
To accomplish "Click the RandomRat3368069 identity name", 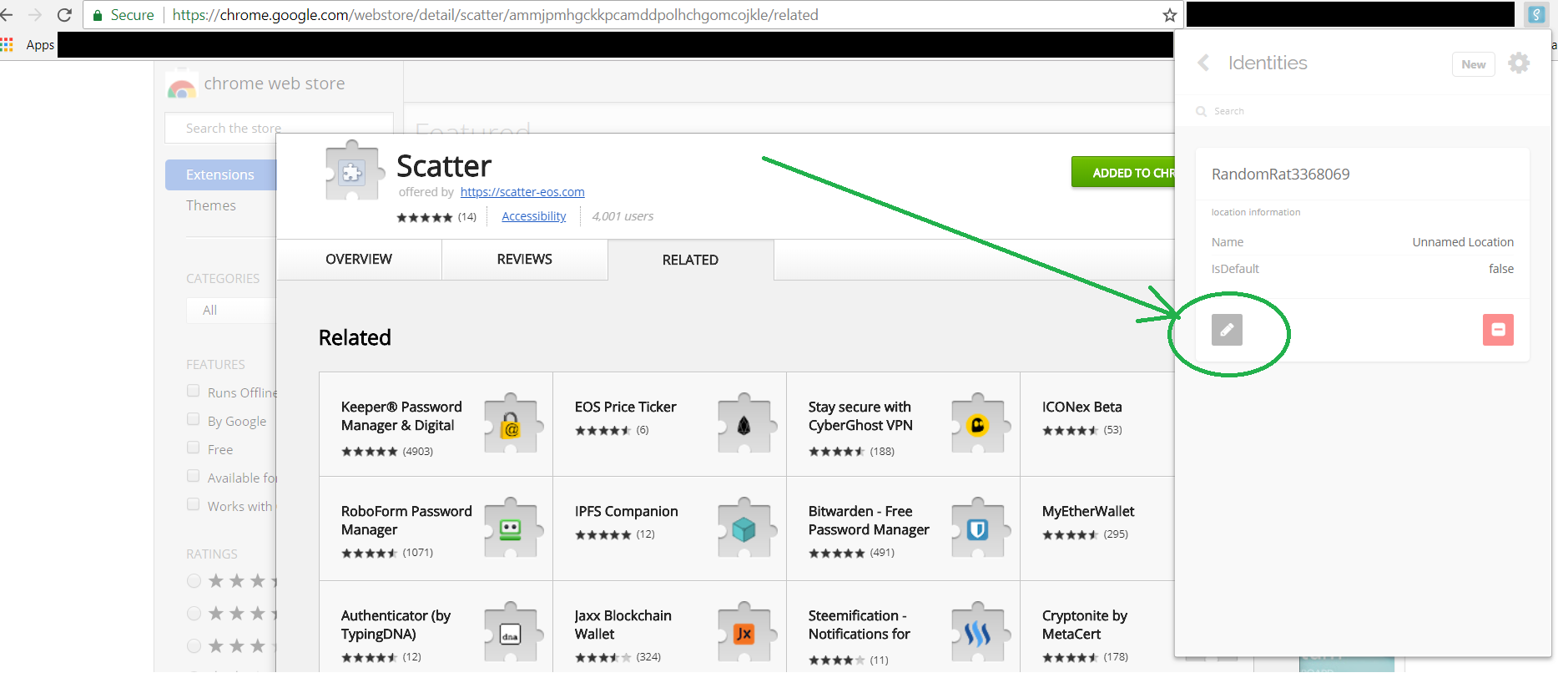I will click(x=1280, y=174).
